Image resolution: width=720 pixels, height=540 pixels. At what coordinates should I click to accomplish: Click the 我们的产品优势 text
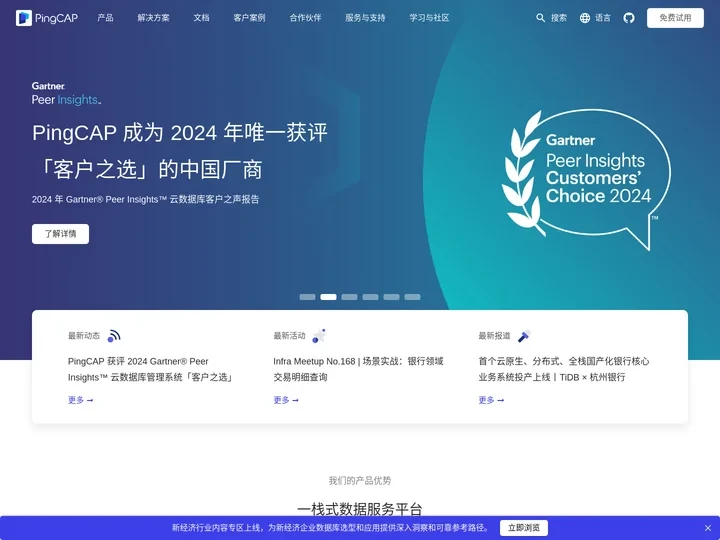click(360, 481)
